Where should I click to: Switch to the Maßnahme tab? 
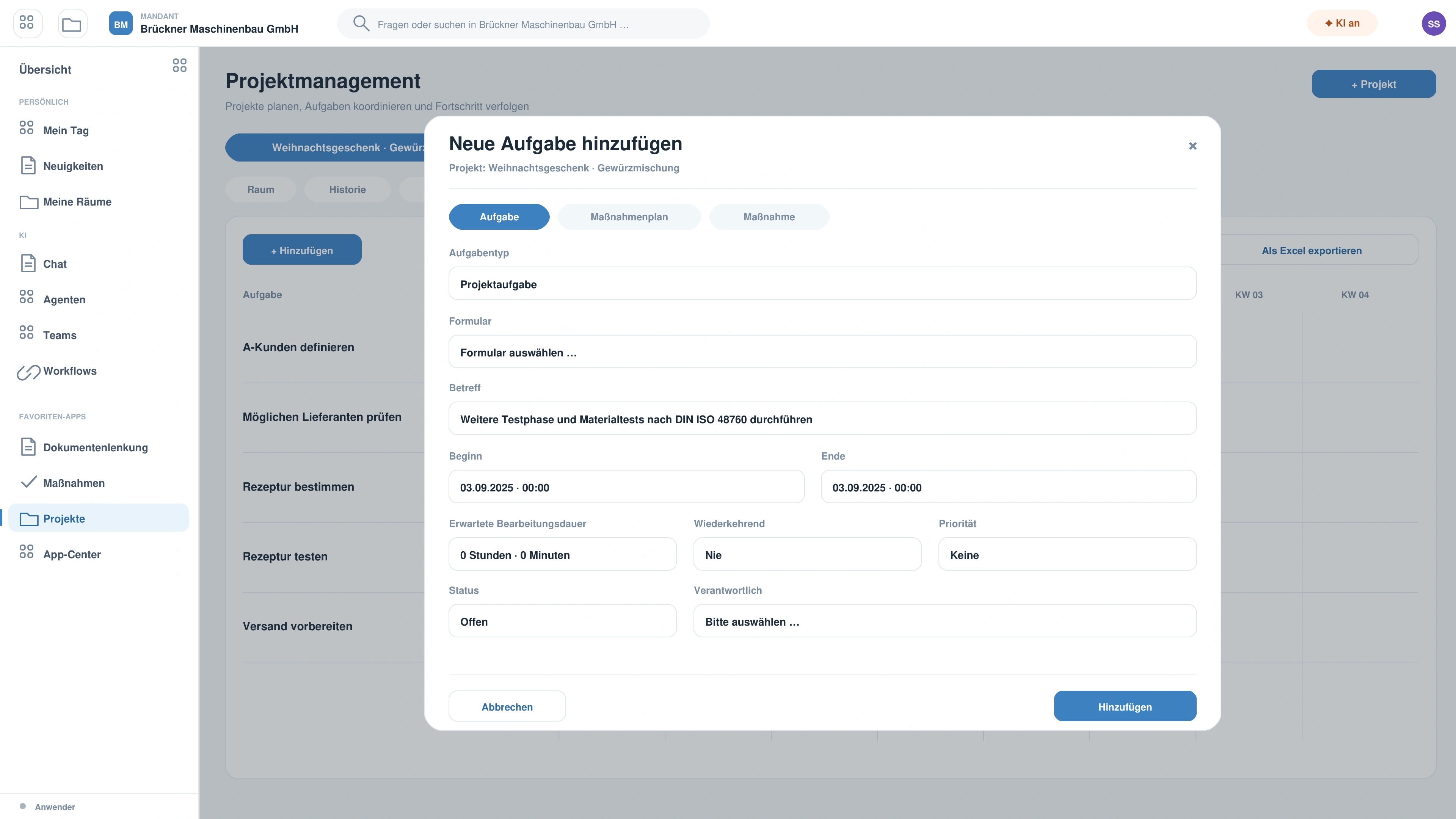769,217
